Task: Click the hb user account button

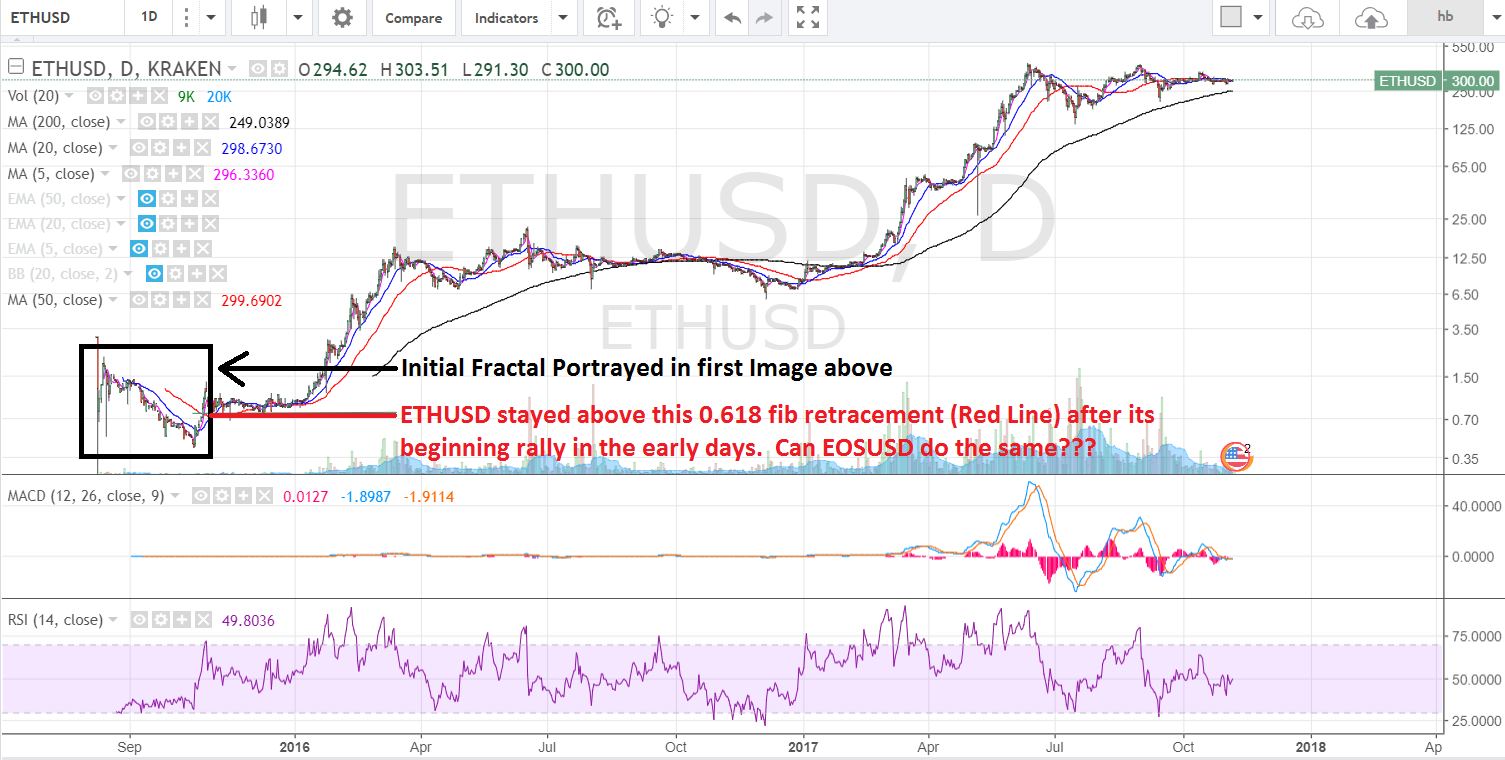Action: [1445, 17]
